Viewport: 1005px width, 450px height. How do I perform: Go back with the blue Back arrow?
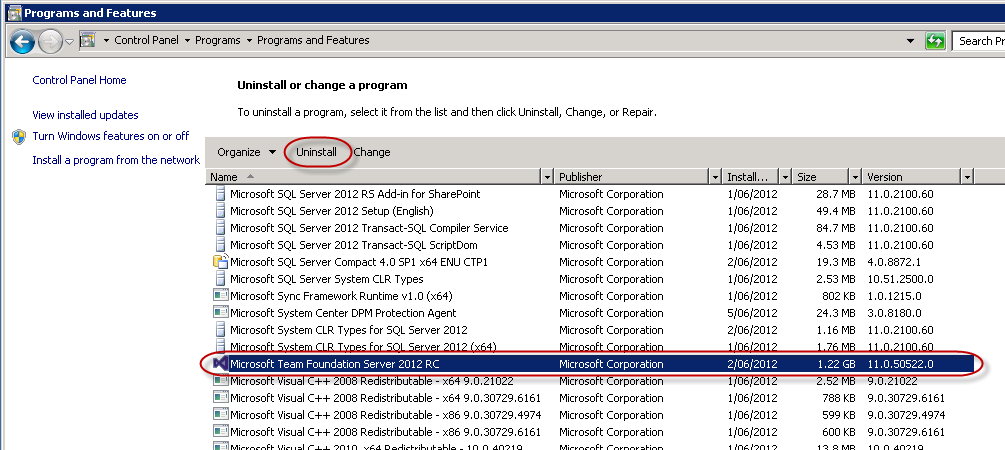22,42
